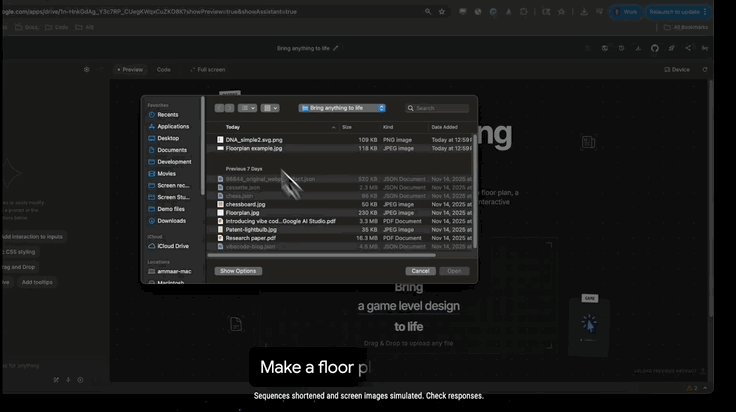736x412 pixels.
Task: Open Downloads folder in sidebar
Action: (171, 221)
